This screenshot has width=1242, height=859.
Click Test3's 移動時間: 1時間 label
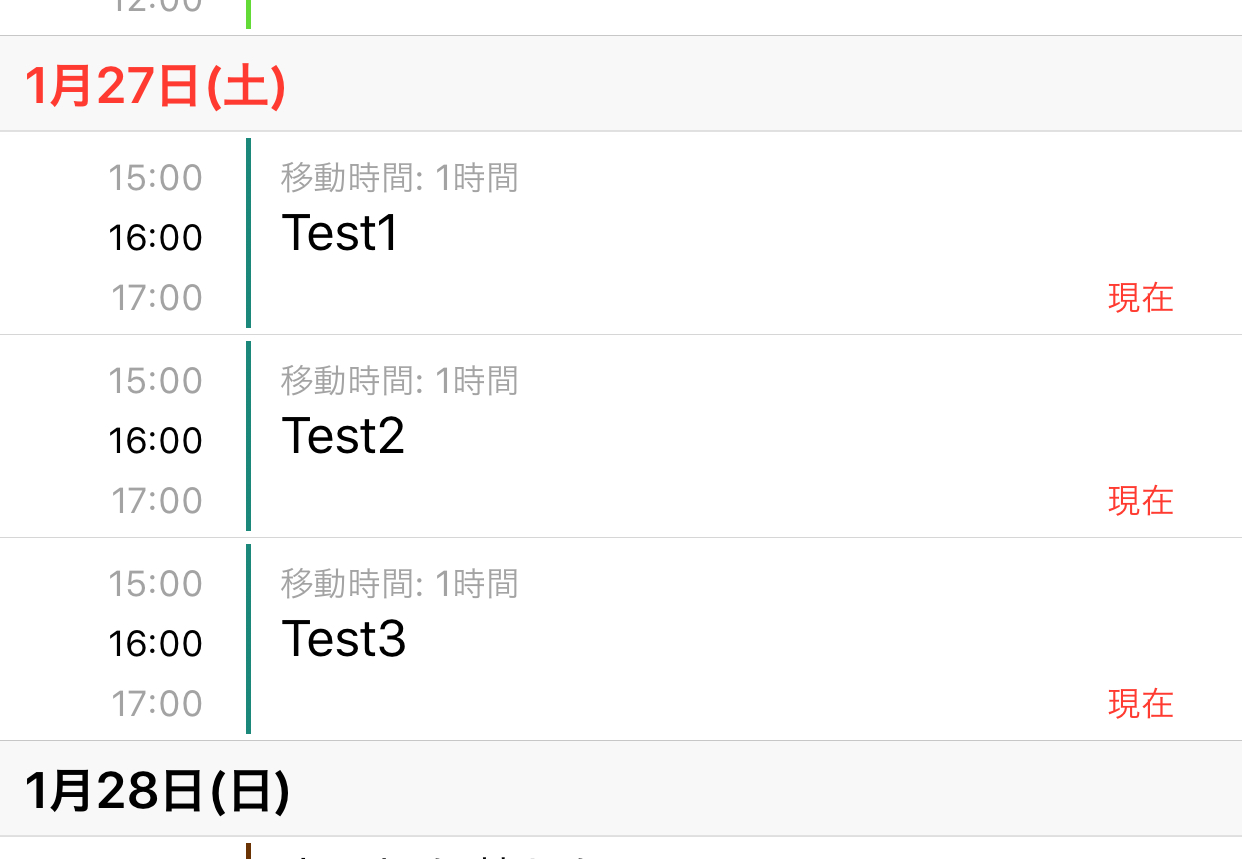click(x=399, y=585)
